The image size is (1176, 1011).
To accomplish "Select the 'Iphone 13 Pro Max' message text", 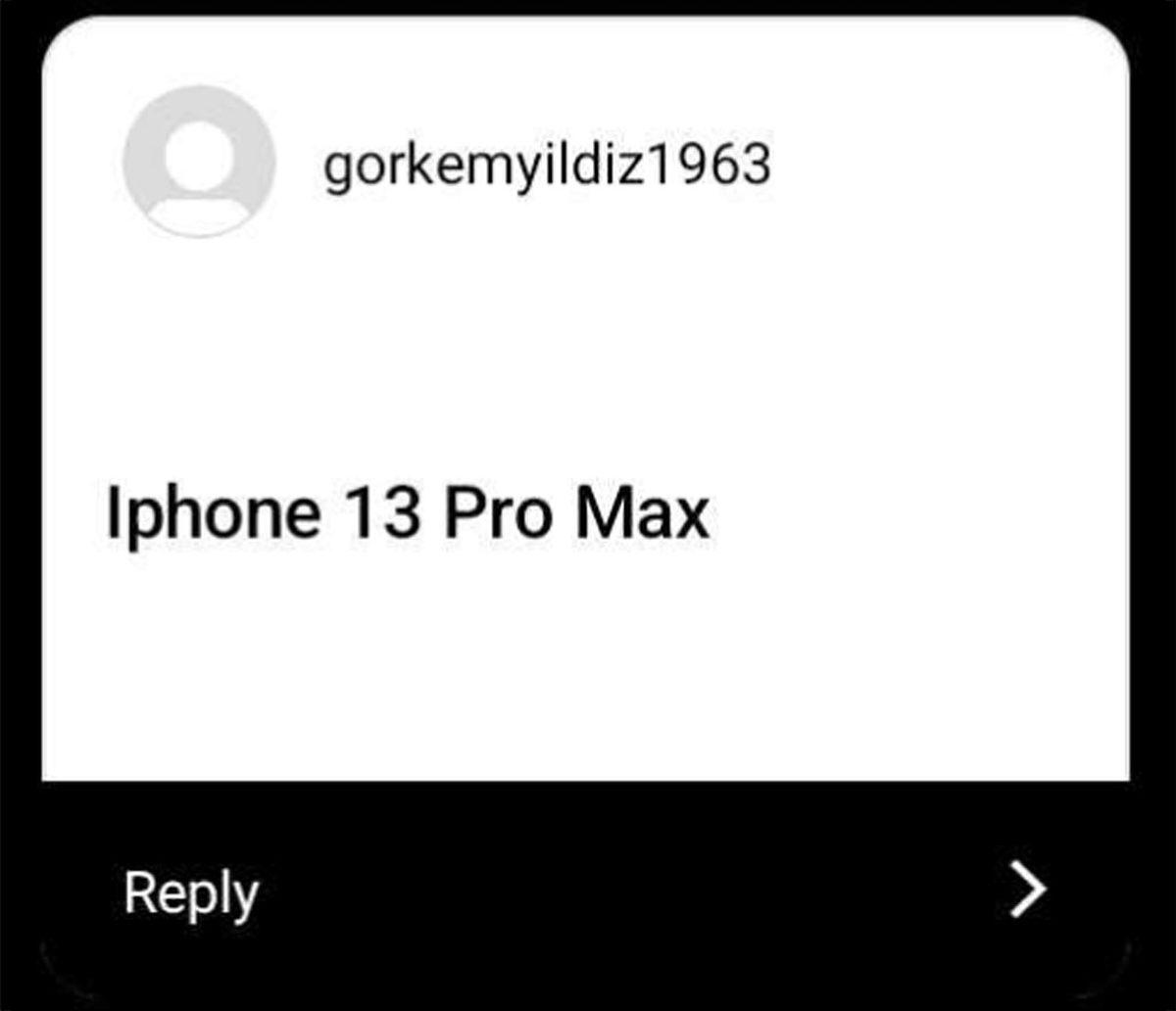I will pos(407,514).
